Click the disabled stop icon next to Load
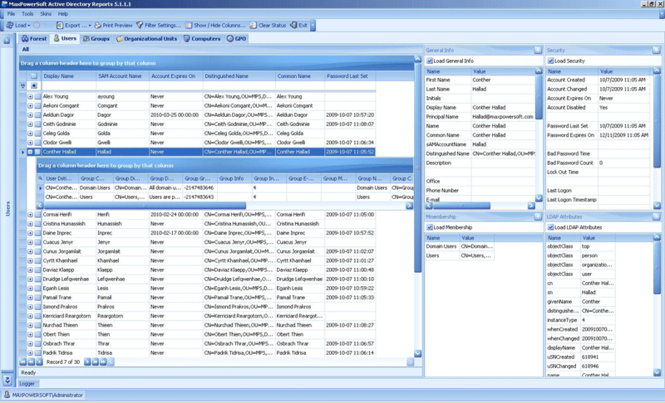Viewport: 665px width, 403px height. coord(37,25)
